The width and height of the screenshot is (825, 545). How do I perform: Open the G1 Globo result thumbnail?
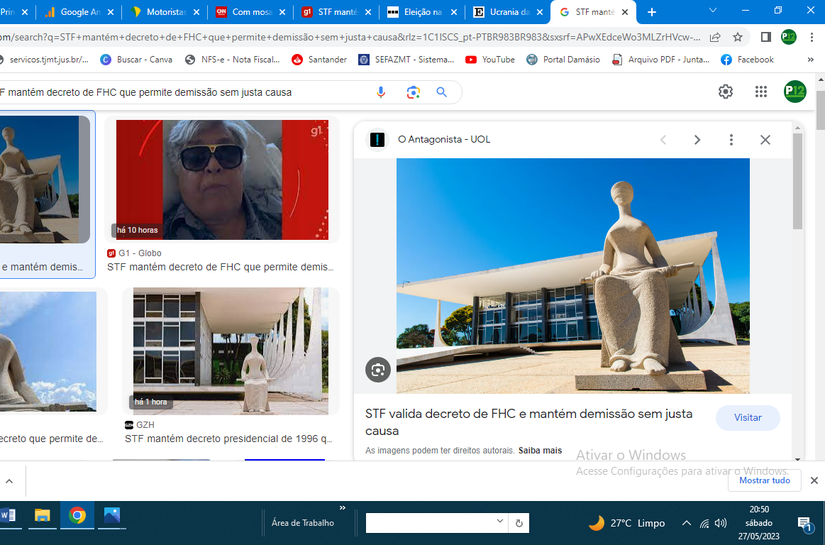tap(222, 180)
